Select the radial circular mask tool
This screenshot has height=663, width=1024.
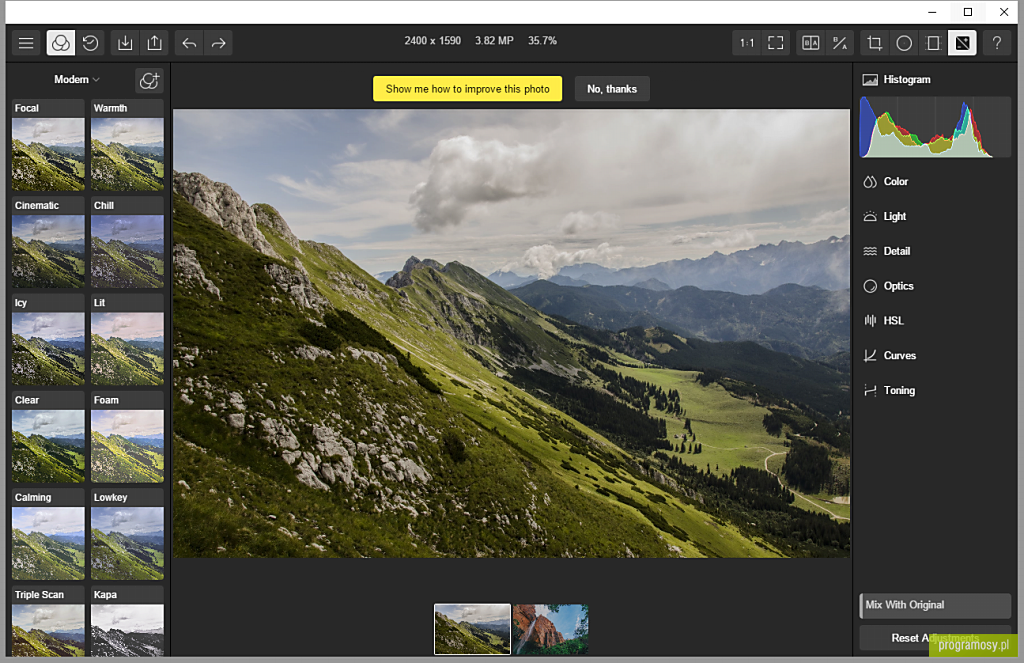(x=904, y=43)
